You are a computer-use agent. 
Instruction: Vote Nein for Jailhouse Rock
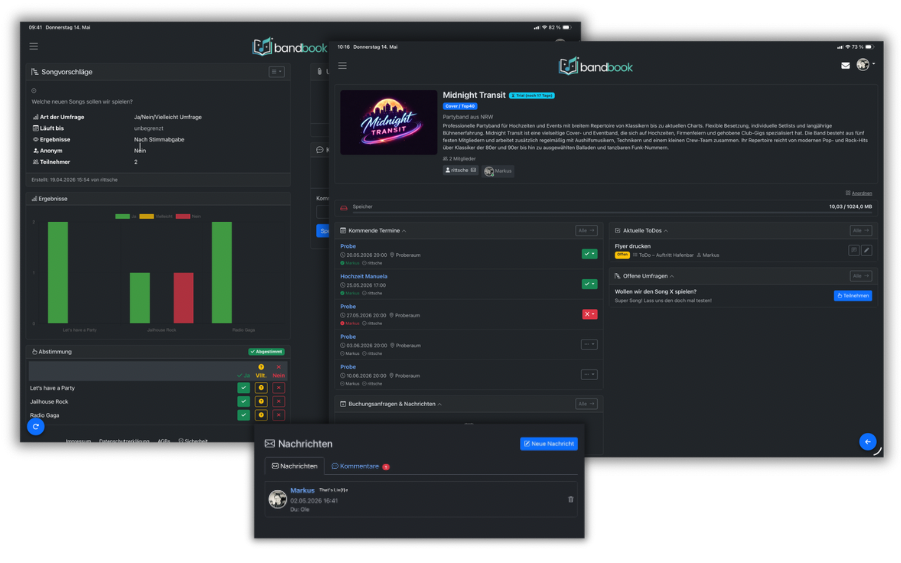click(279, 402)
